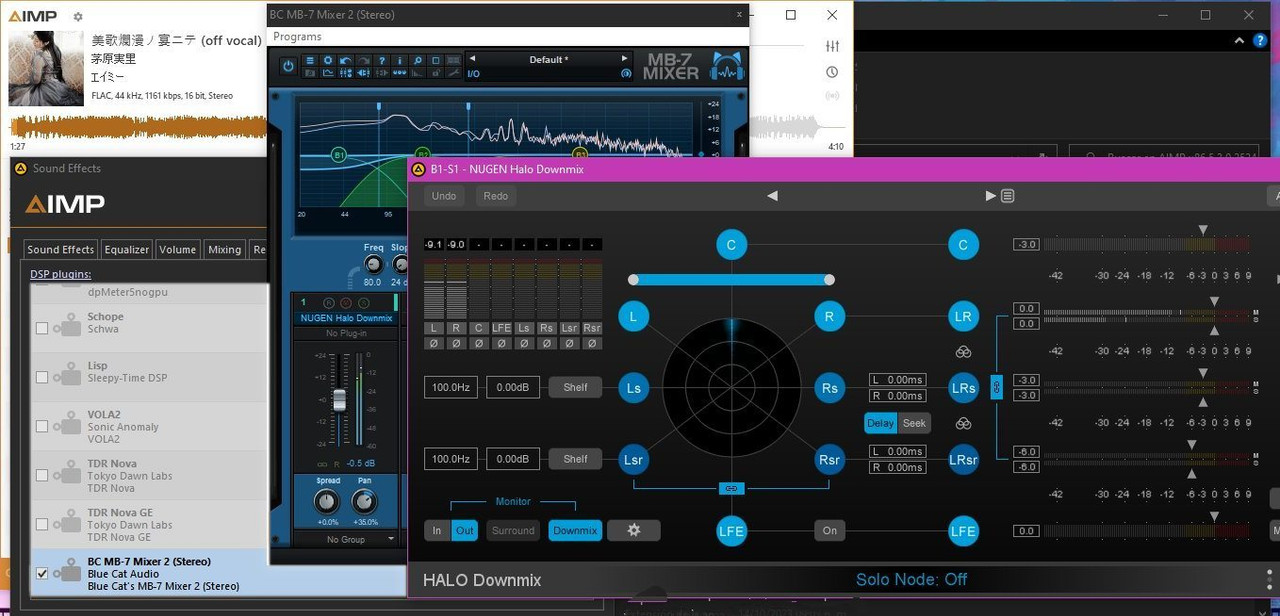Open the Mixing tab in AIMP Sound Effects
The image size is (1280, 616).
click(224, 249)
